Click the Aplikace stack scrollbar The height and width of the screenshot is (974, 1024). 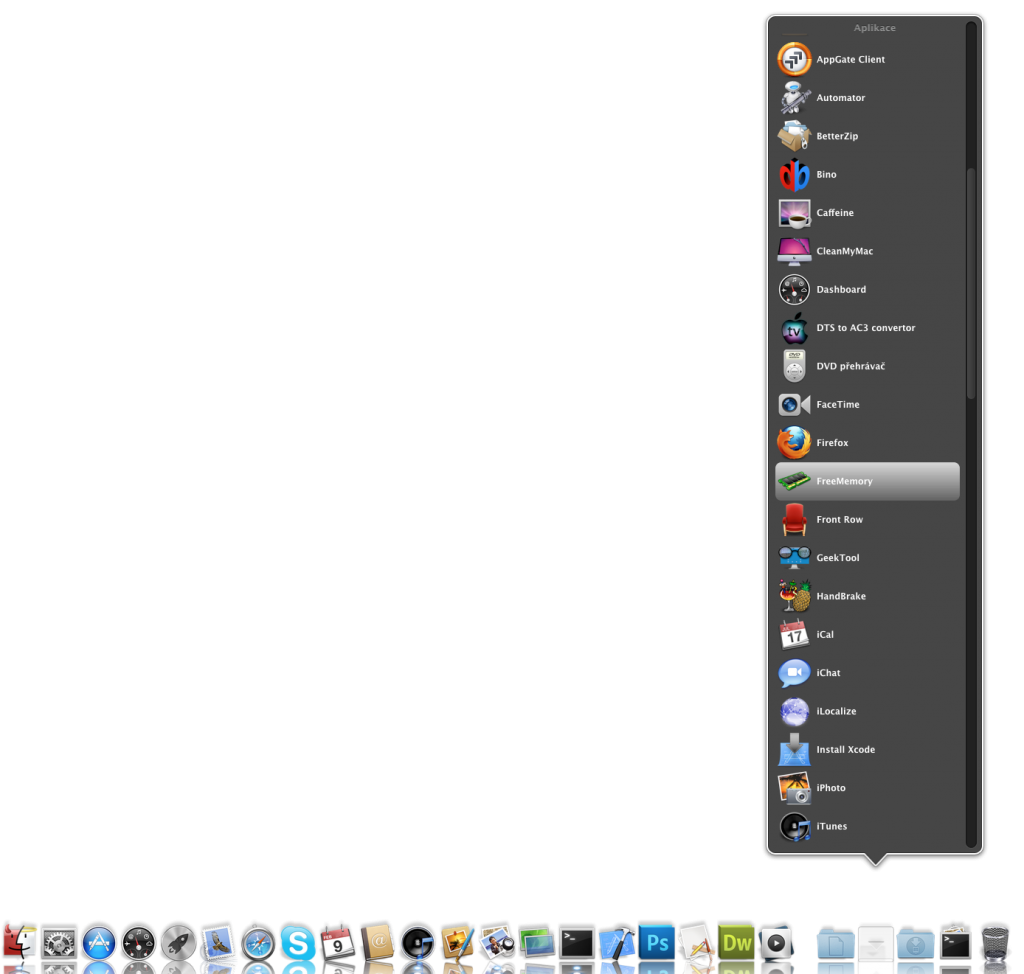pos(970,284)
